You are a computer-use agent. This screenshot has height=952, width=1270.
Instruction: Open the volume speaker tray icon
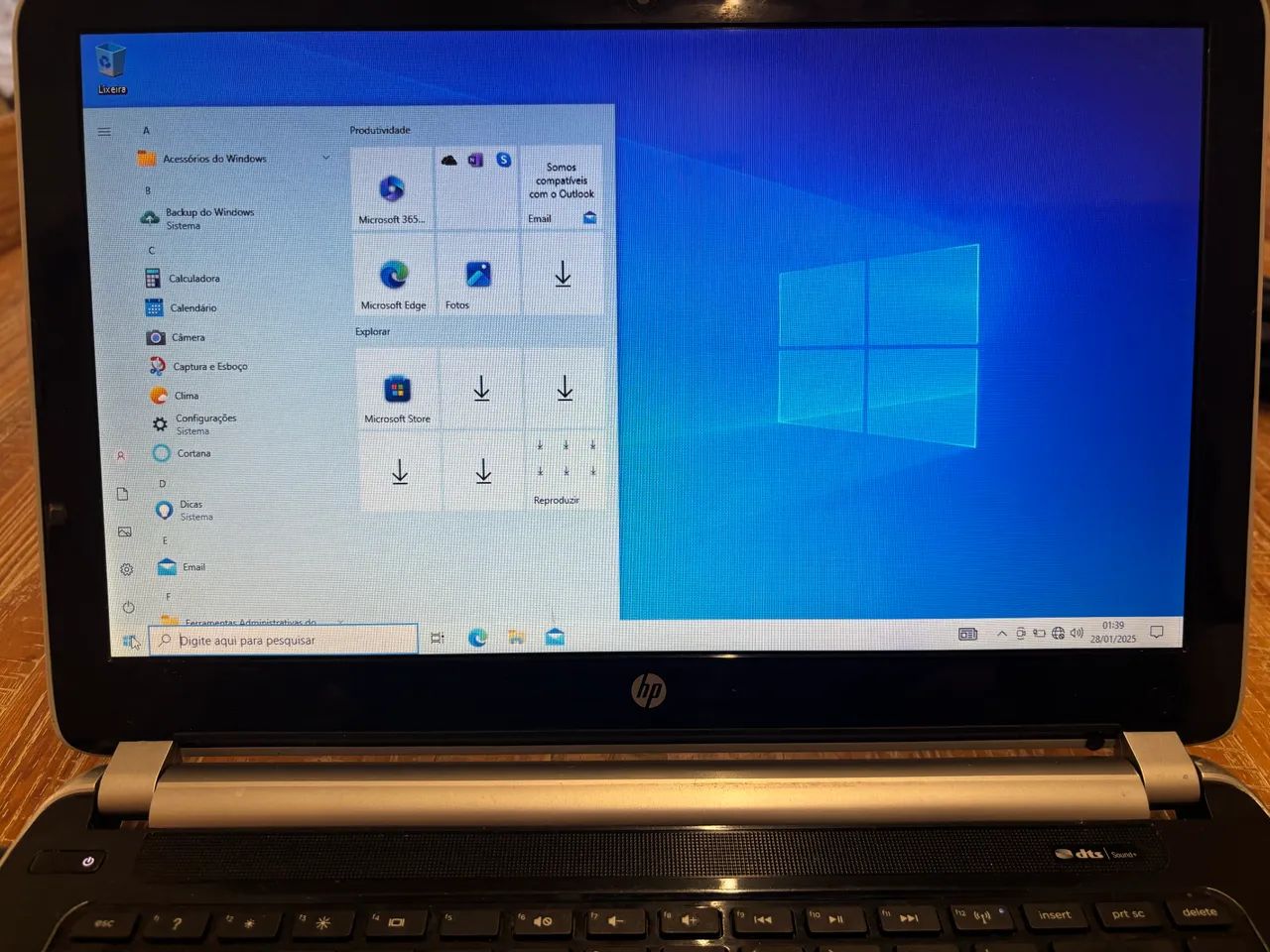click(1077, 633)
